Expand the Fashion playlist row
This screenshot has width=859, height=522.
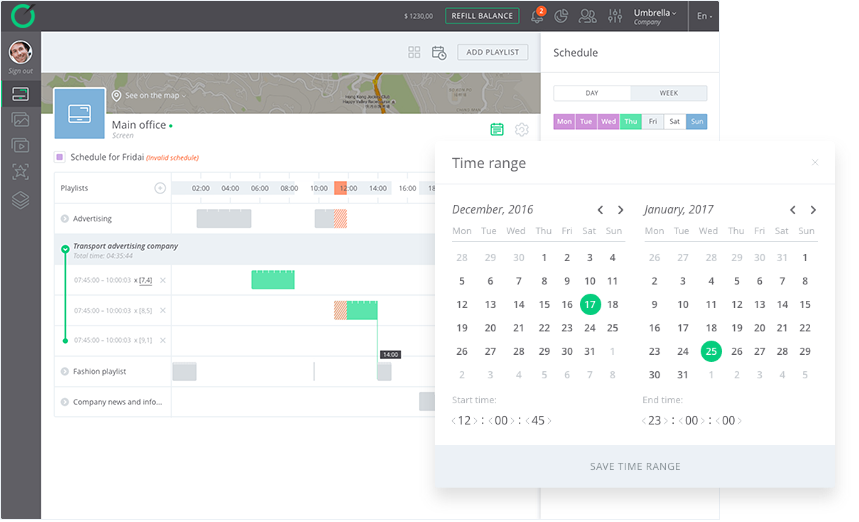(x=65, y=371)
